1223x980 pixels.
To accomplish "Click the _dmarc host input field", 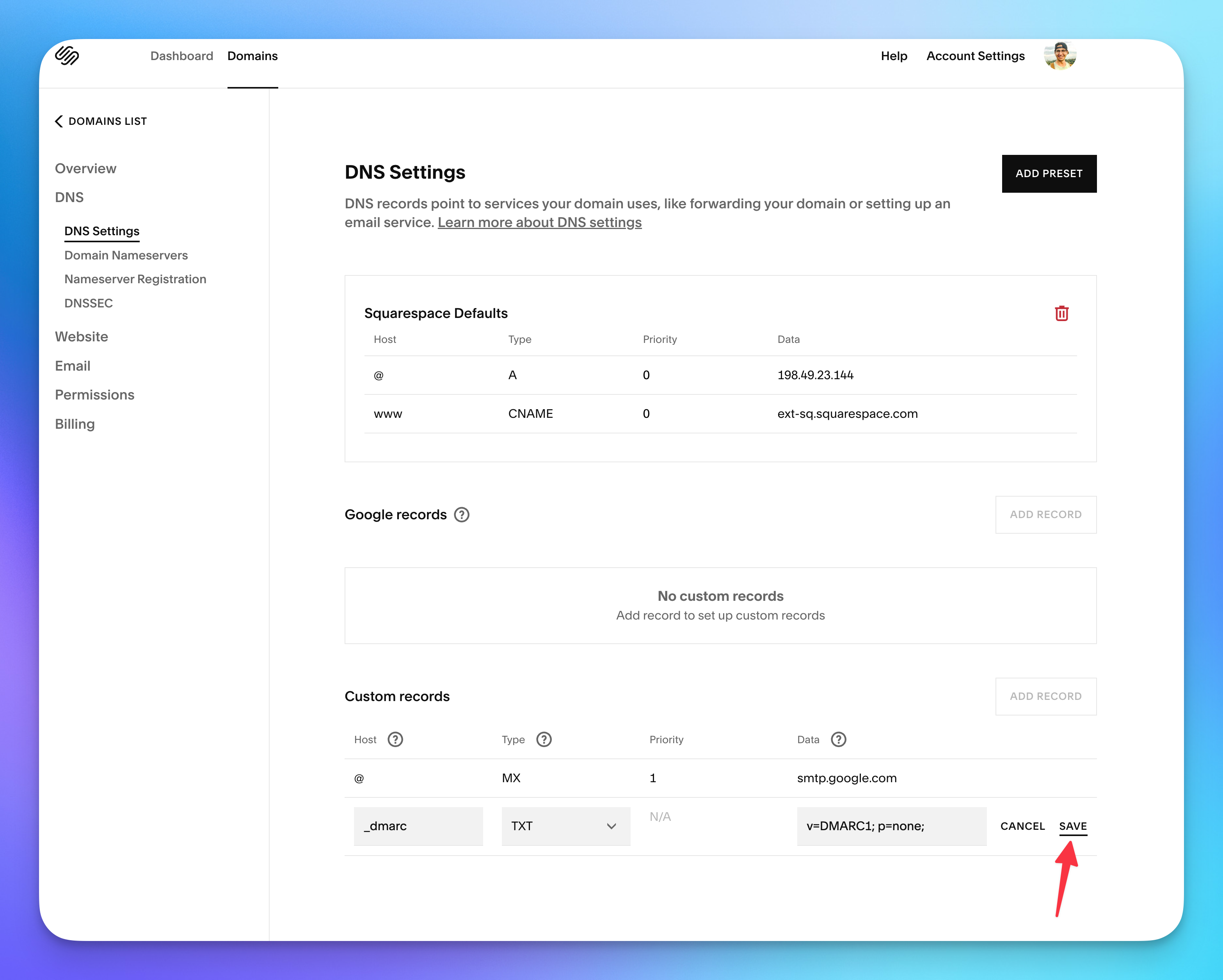I will (x=418, y=826).
